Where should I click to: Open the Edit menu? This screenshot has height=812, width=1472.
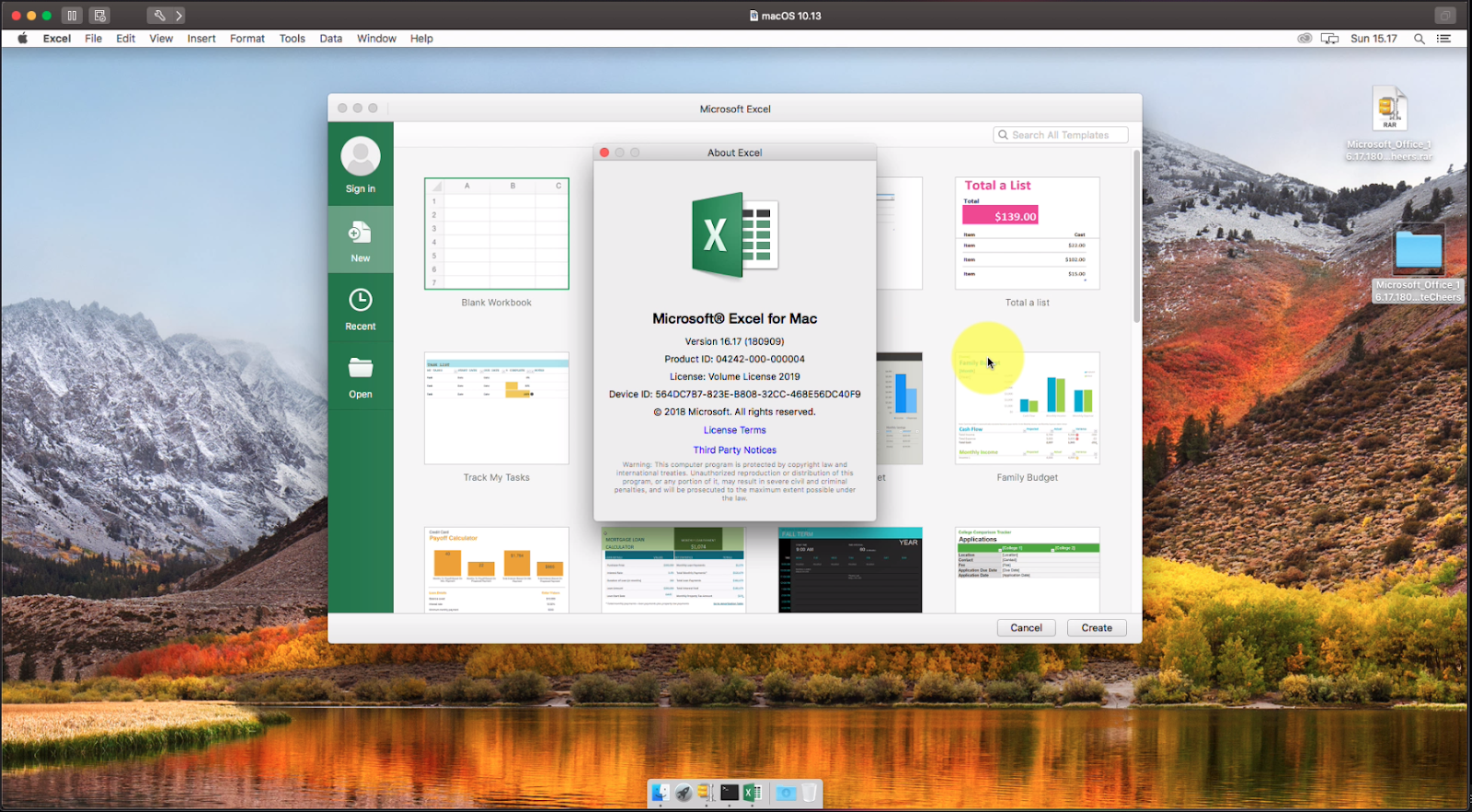pos(126,39)
